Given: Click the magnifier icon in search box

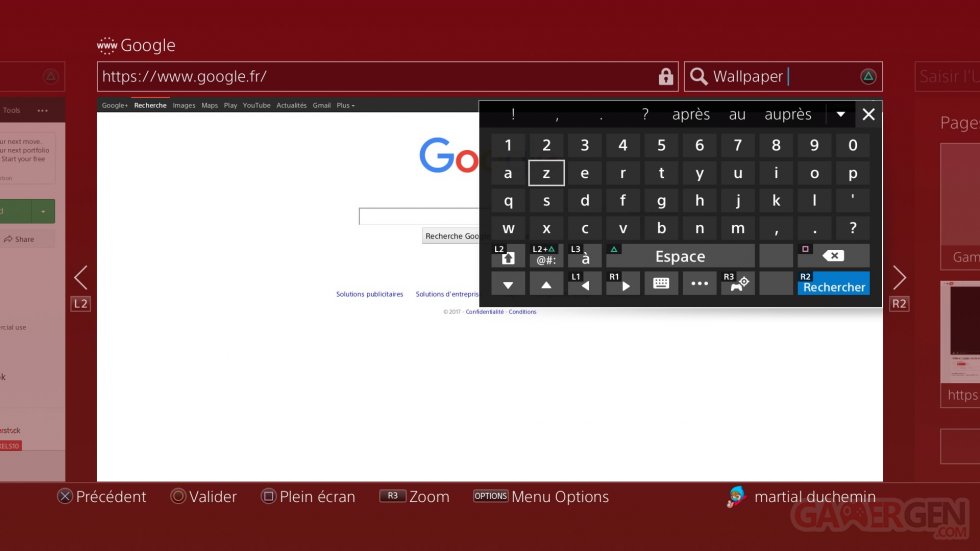Looking at the screenshot, I should click(x=699, y=76).
